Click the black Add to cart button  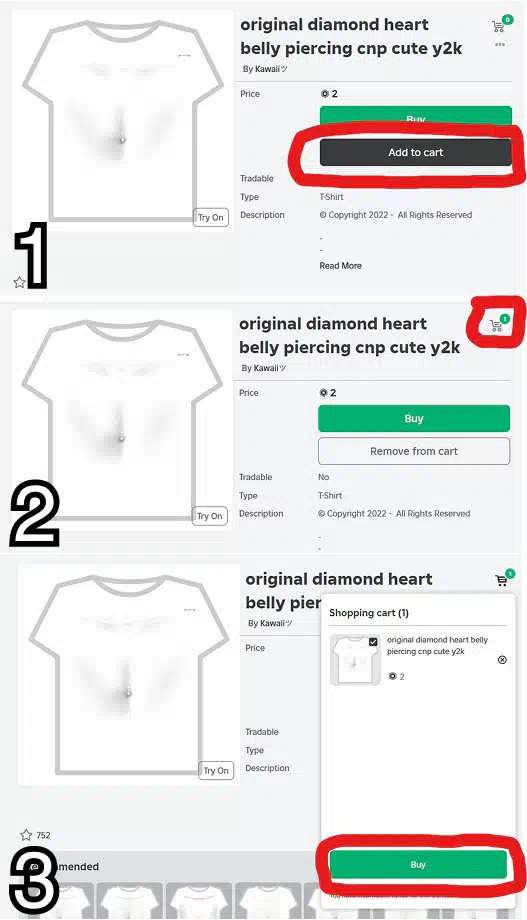415,153
